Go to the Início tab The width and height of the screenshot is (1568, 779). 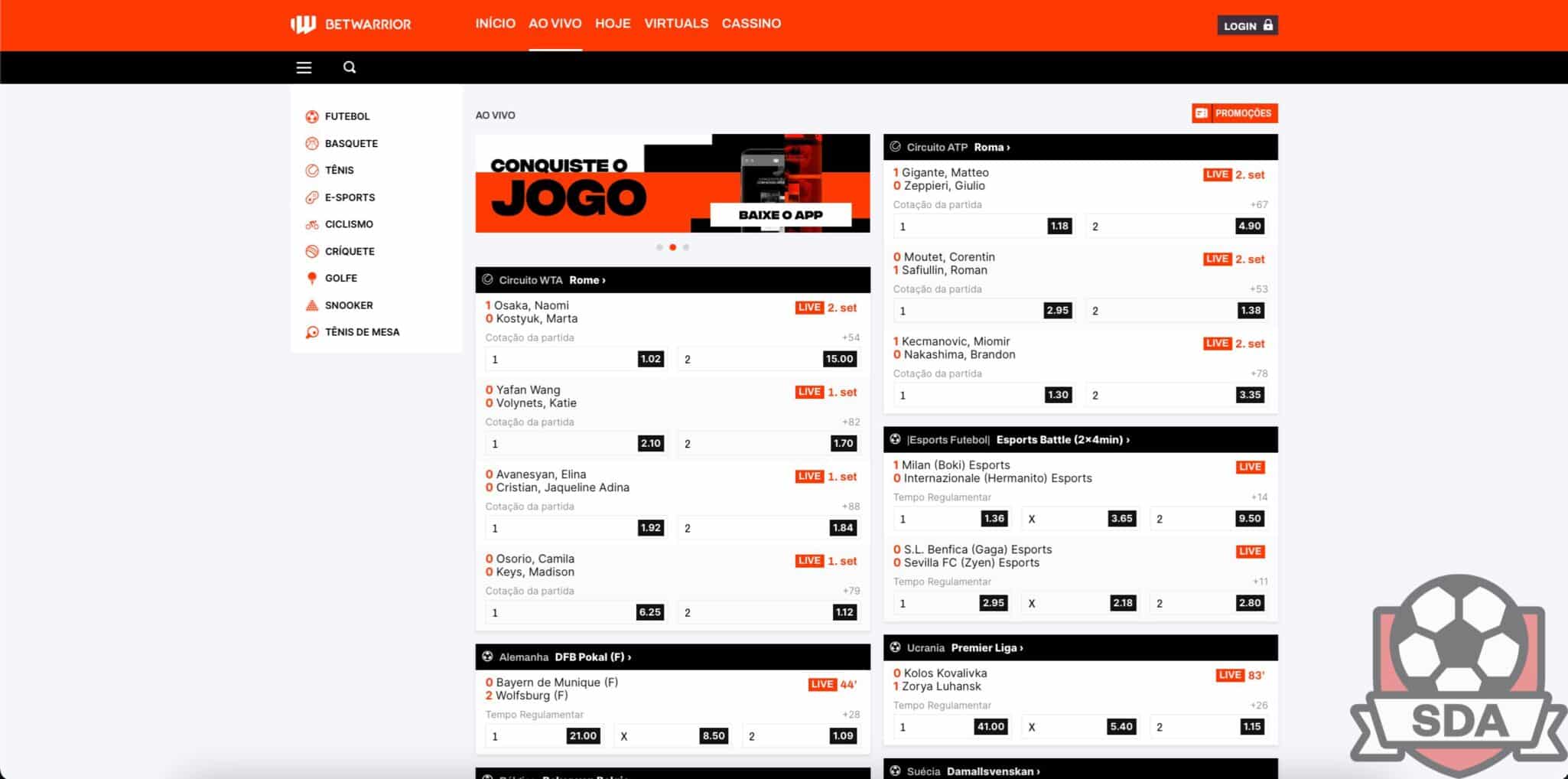[496, 24]
